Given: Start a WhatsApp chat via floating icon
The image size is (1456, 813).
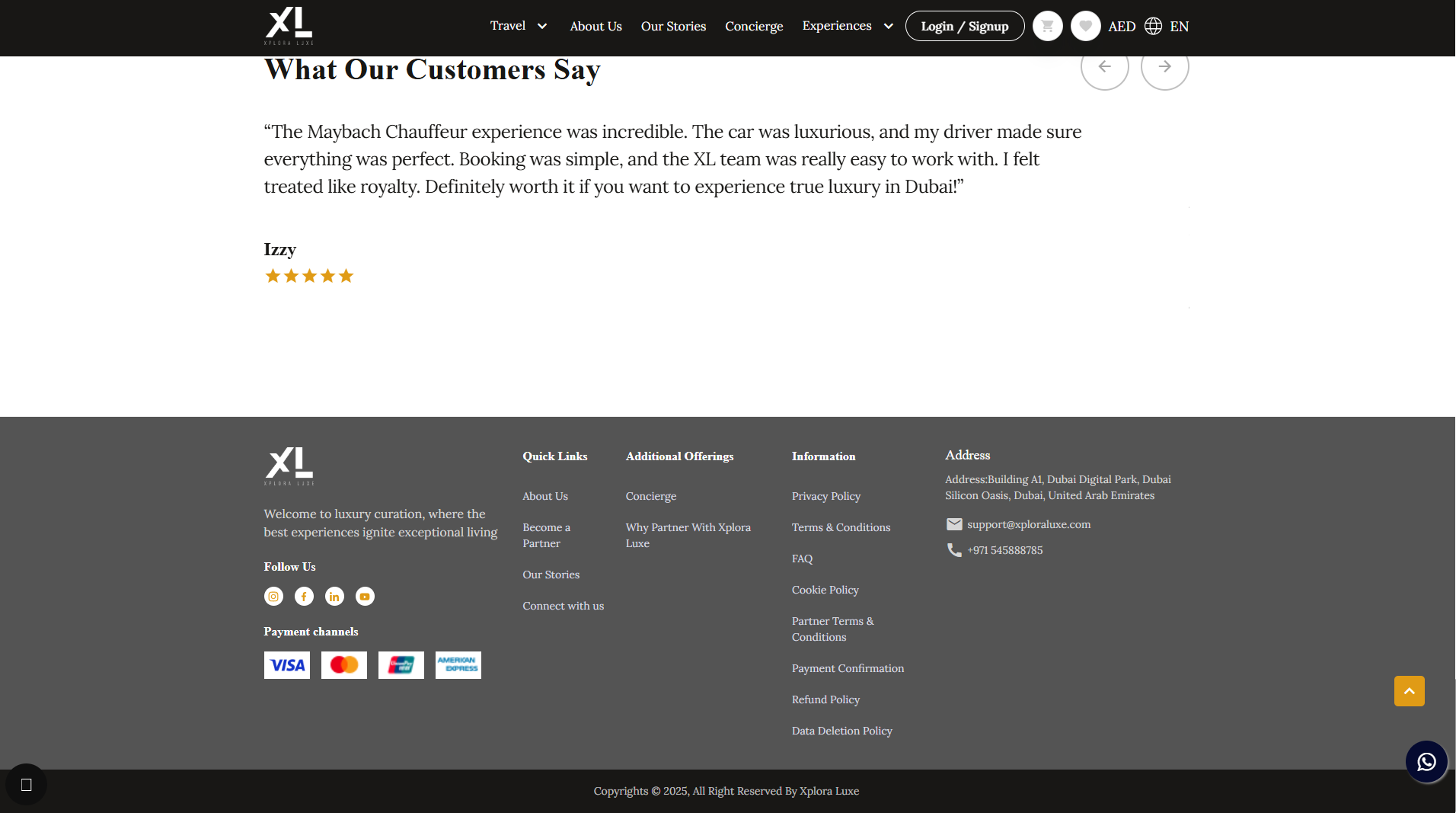Looking at the screenshot, I should click(x=1426, y=762).
